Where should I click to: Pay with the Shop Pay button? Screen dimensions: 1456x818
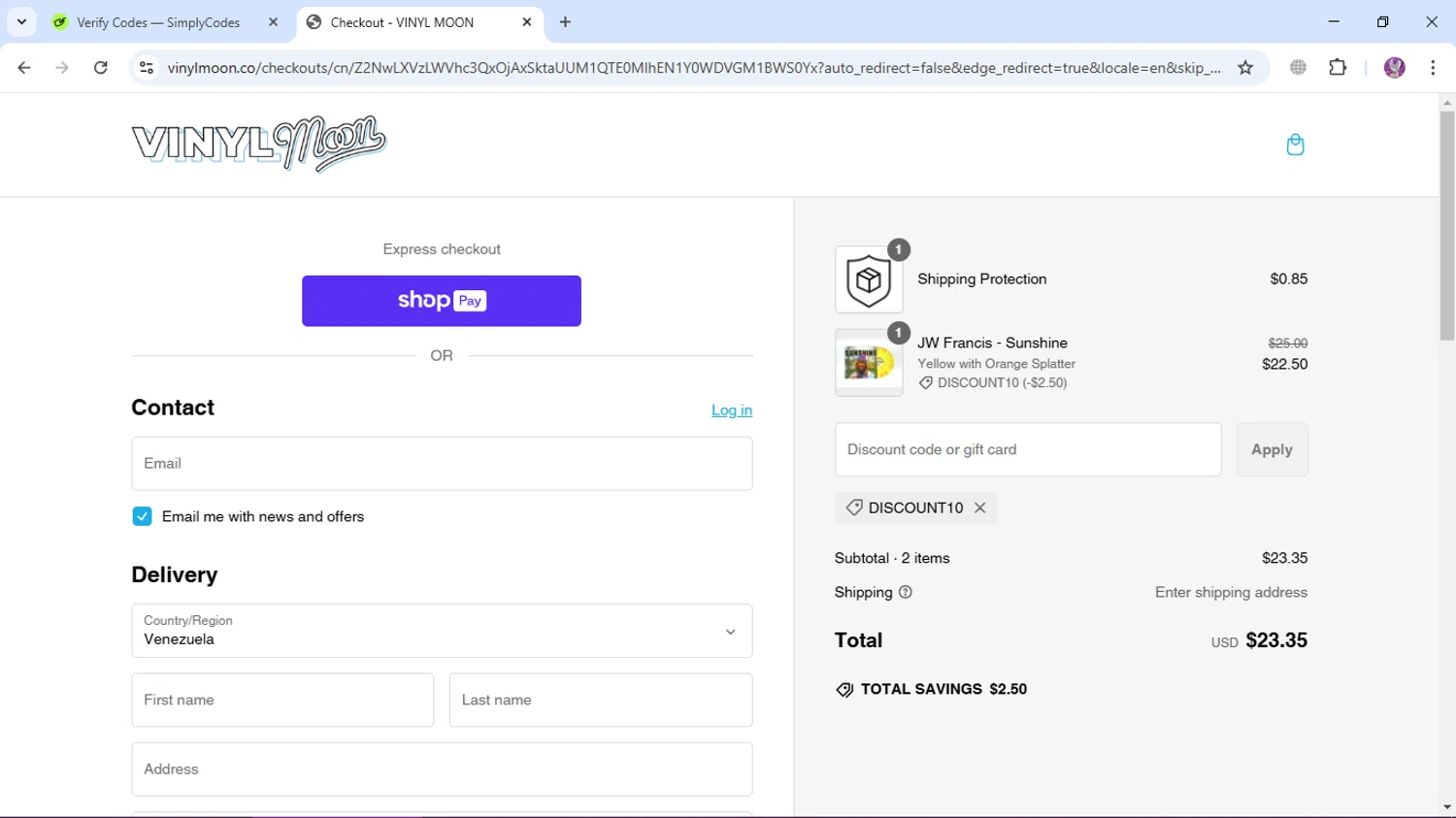442,301
